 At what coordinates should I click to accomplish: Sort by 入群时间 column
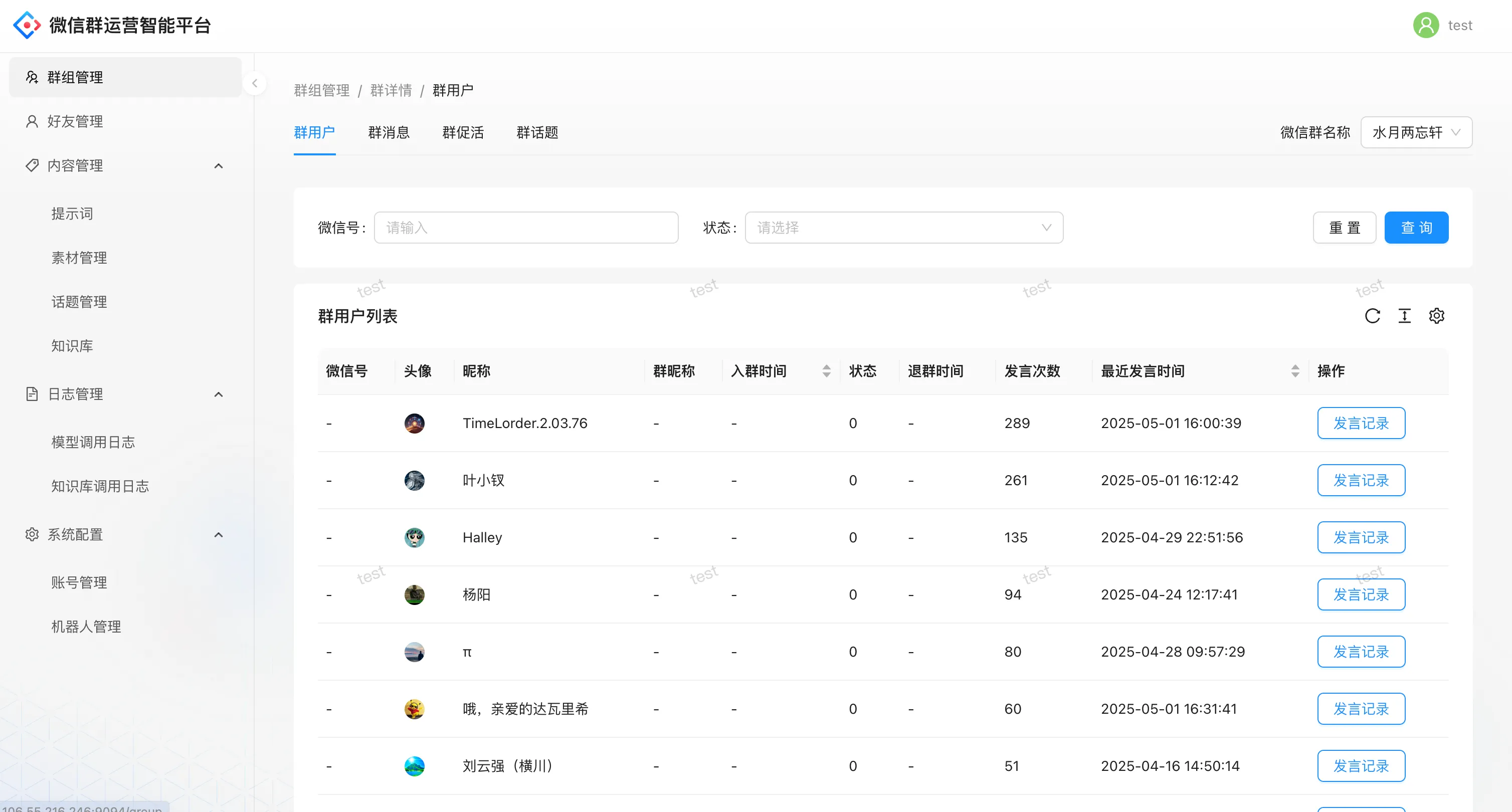click(x=826, y=371)
